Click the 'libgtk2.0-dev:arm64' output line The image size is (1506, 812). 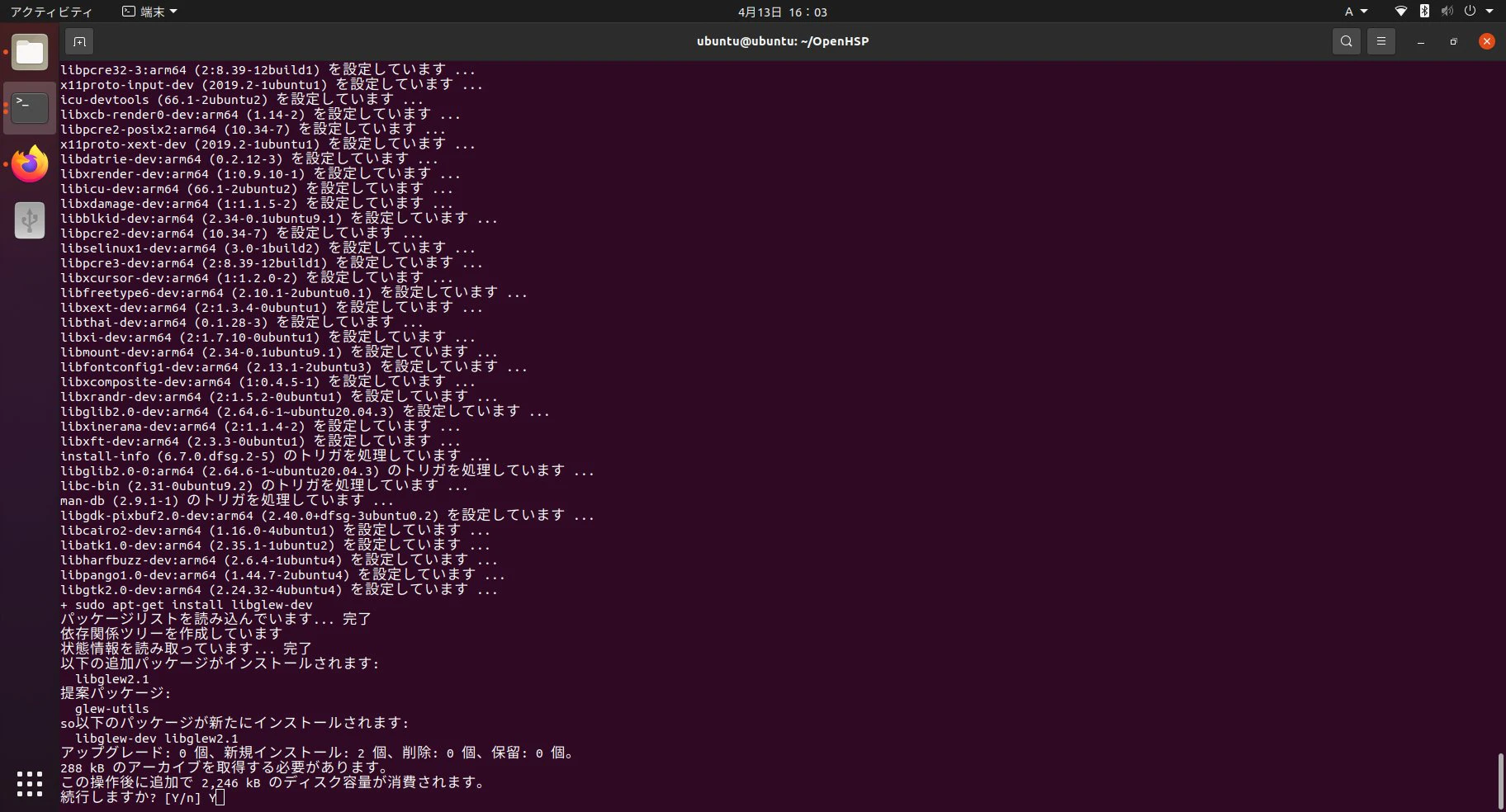(279, 590)
